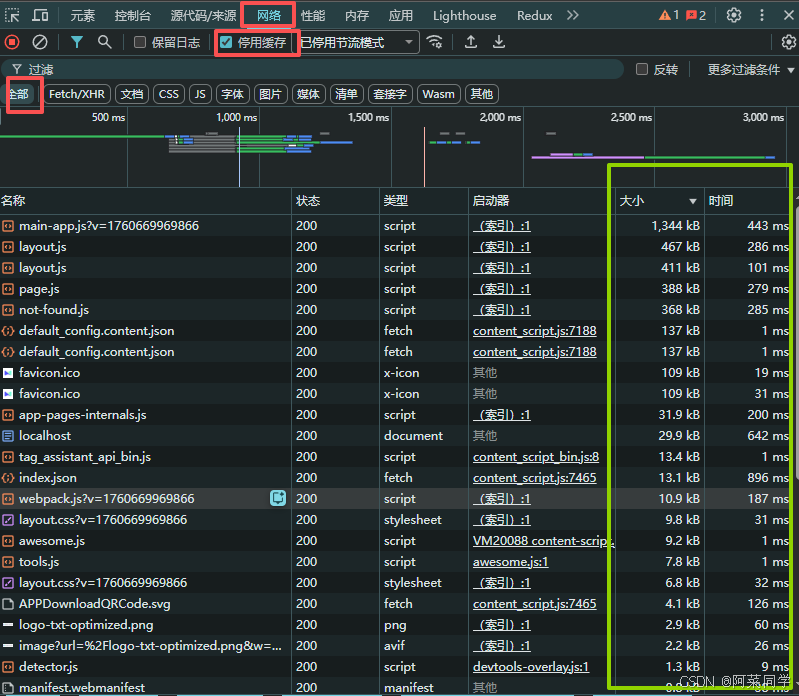Image resolution: width=799 pixels, height=696 pixels.
Task: Open DevTools three-dot menu
Action: tap(762, 15)
